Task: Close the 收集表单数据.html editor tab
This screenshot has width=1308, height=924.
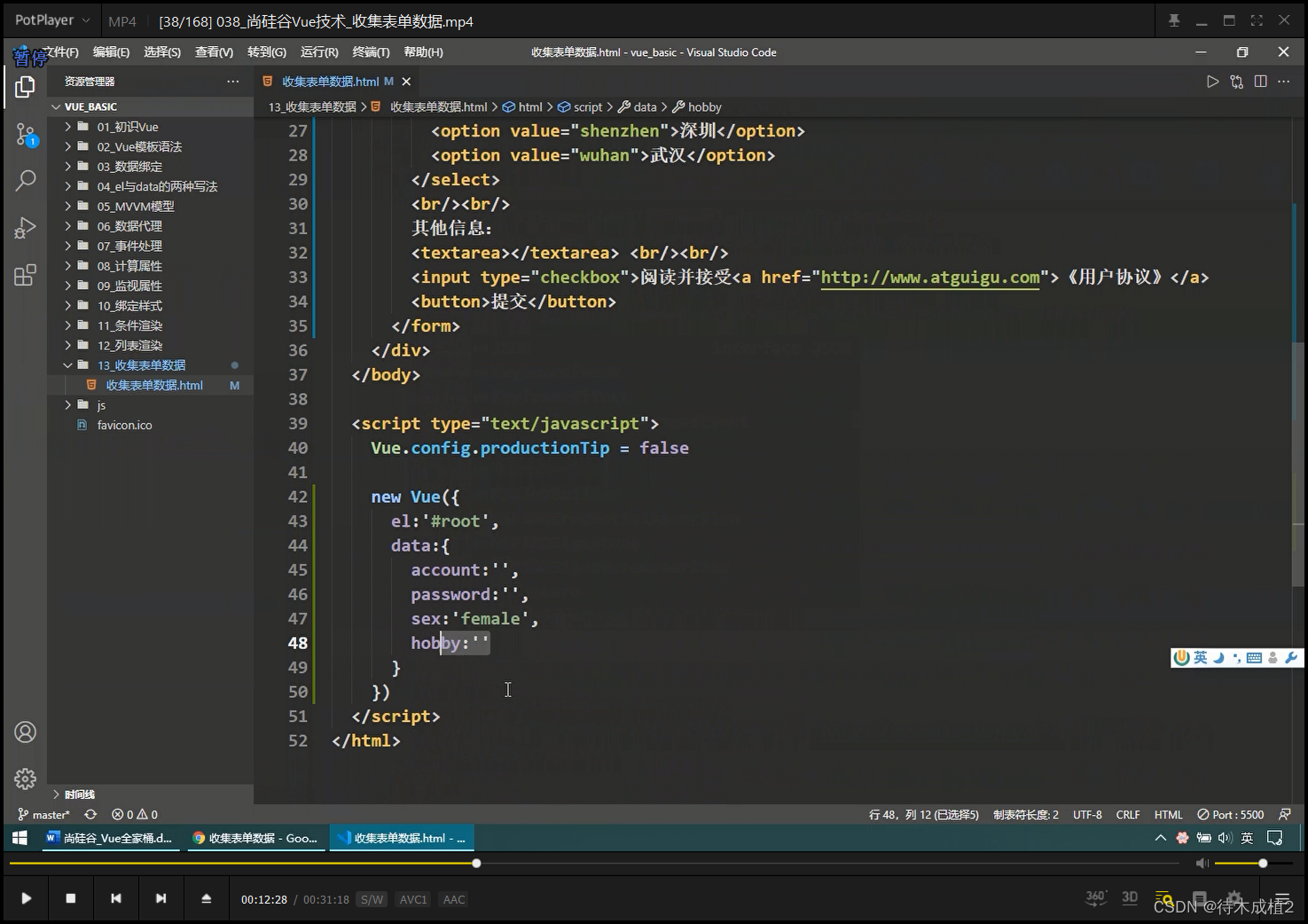Action: (406, 82)
